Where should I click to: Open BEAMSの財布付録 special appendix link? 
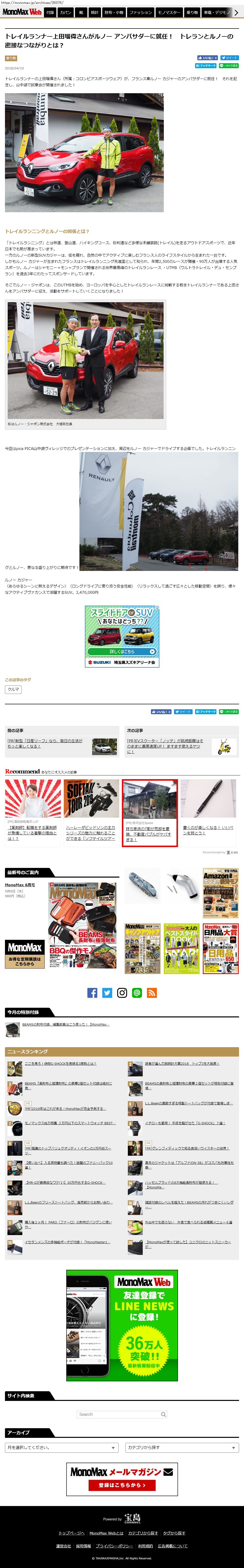[x=66, y=1024]
